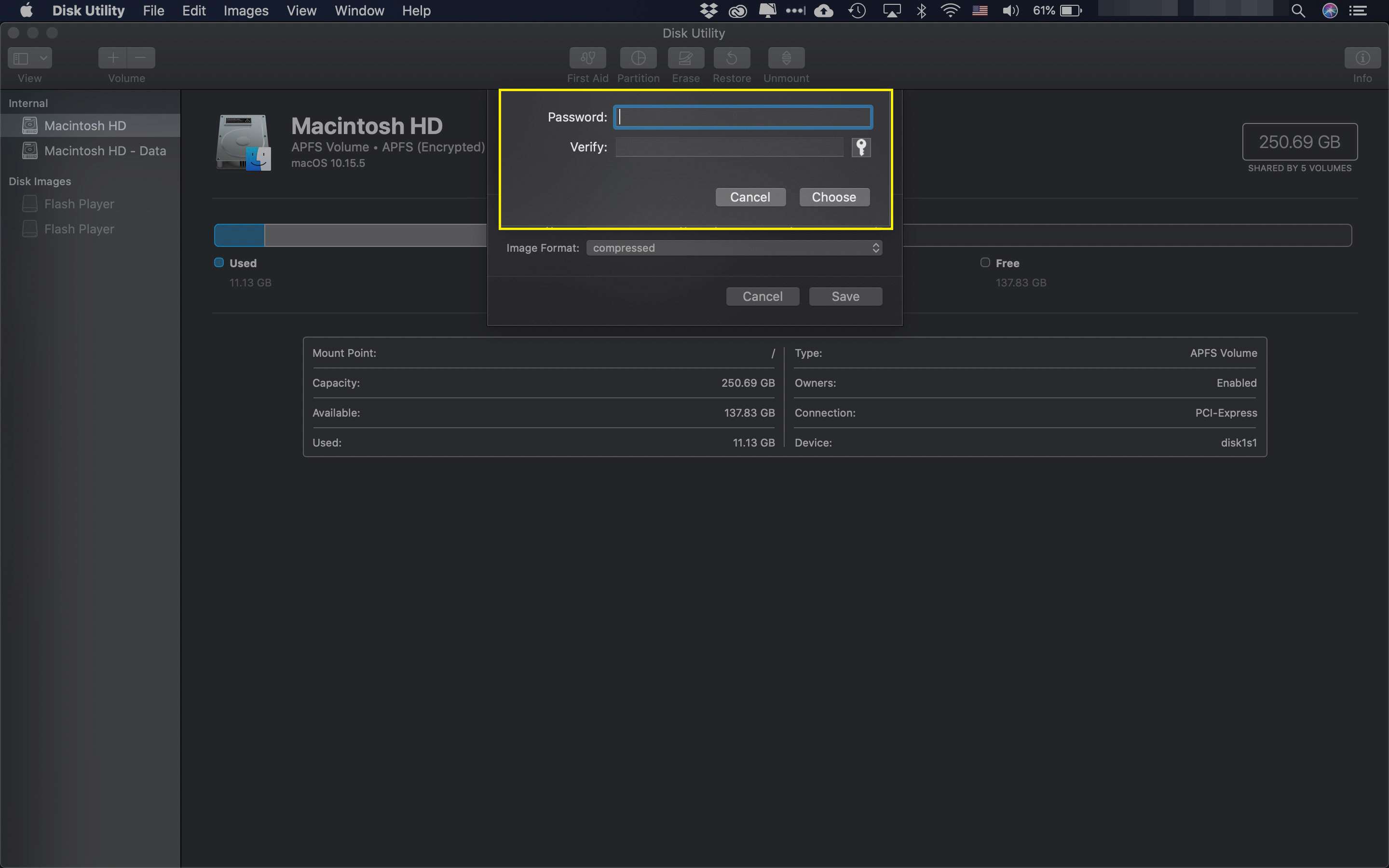Focus the Password input field

pos(743,117)
